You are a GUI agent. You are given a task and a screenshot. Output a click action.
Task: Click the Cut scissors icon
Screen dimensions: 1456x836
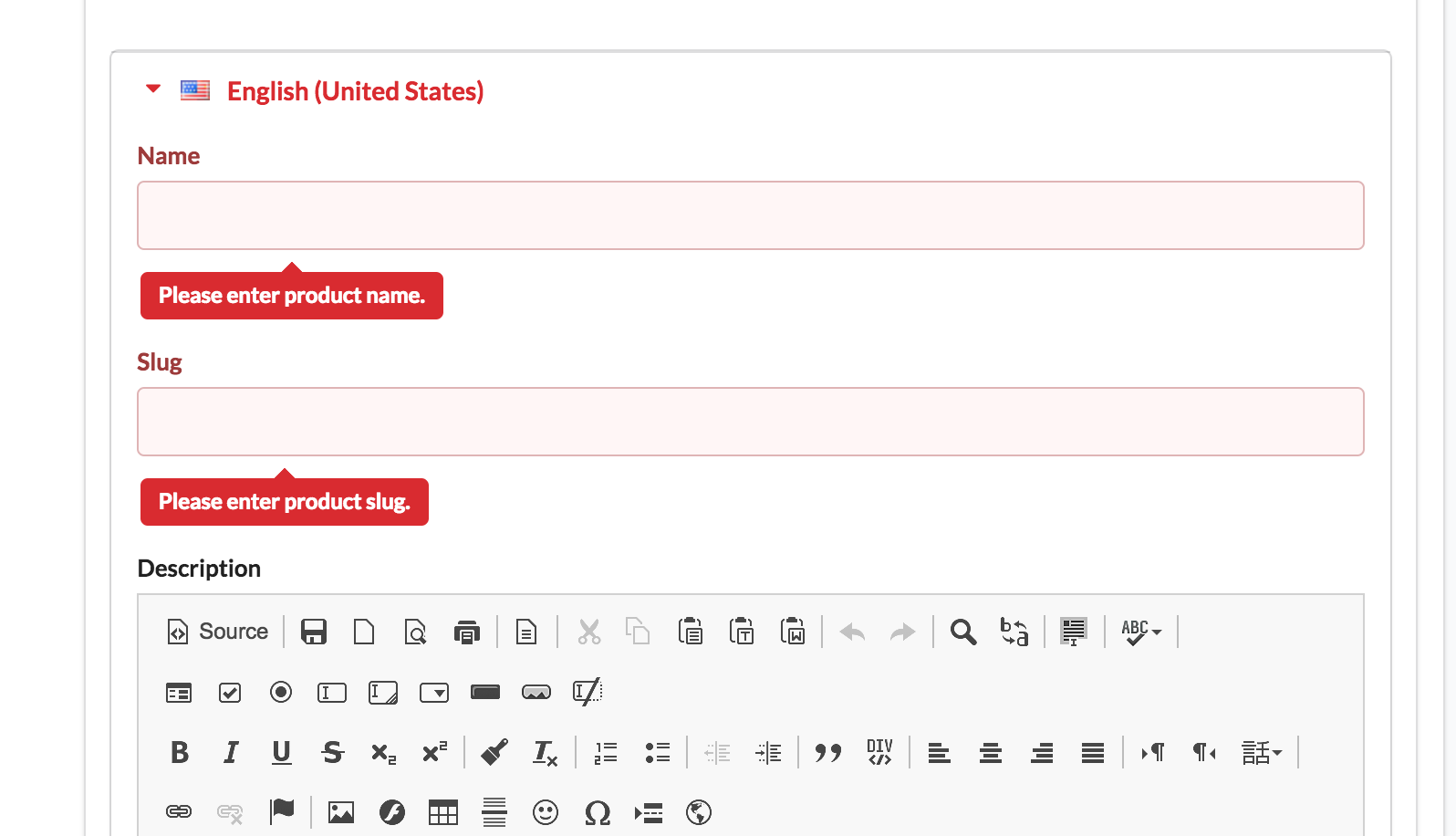589,632
